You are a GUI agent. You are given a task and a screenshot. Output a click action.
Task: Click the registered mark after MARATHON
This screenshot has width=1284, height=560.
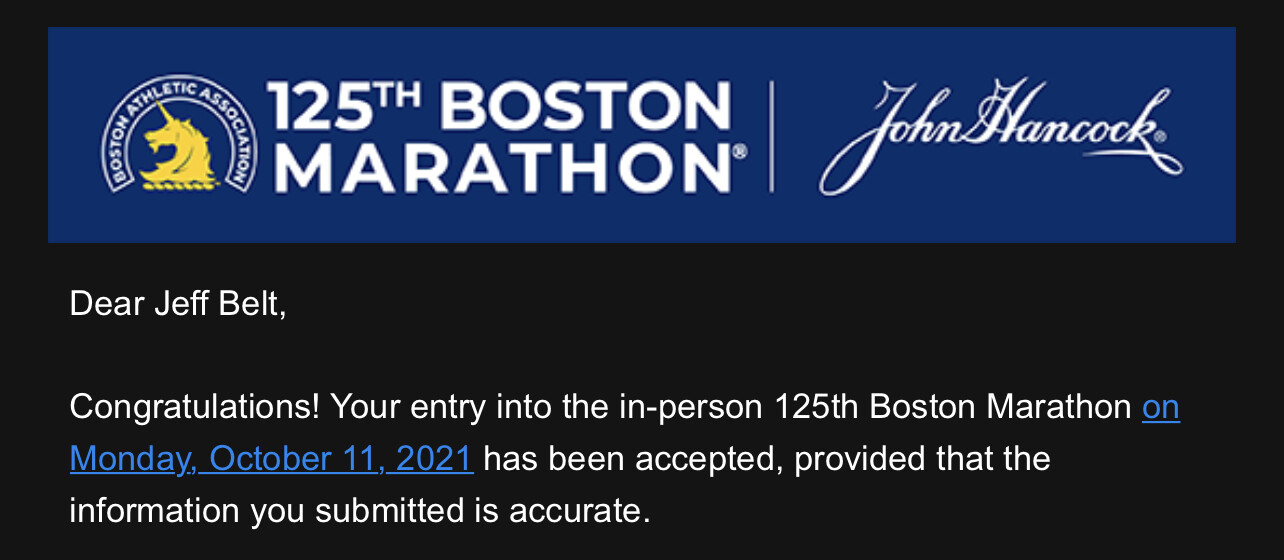740,151
